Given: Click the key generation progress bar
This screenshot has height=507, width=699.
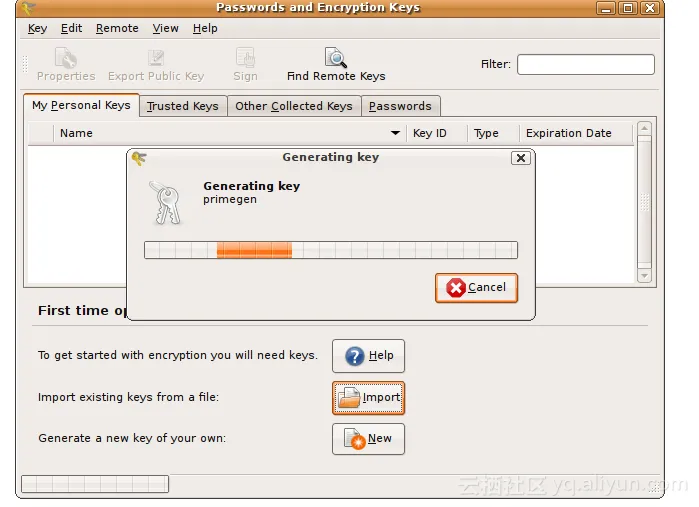Looking at the screenshot, I should click(331, 250).
